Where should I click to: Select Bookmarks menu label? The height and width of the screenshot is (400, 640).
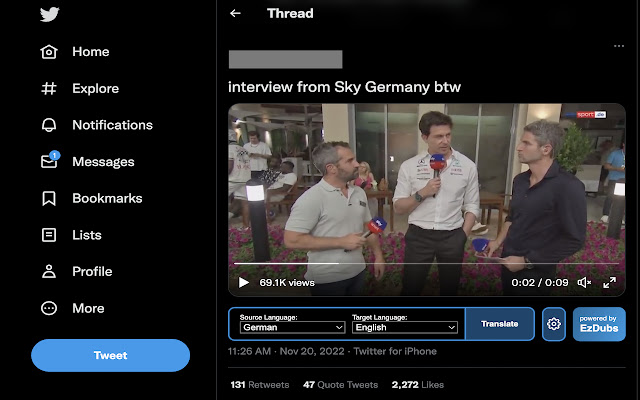(x=107, y=198)
